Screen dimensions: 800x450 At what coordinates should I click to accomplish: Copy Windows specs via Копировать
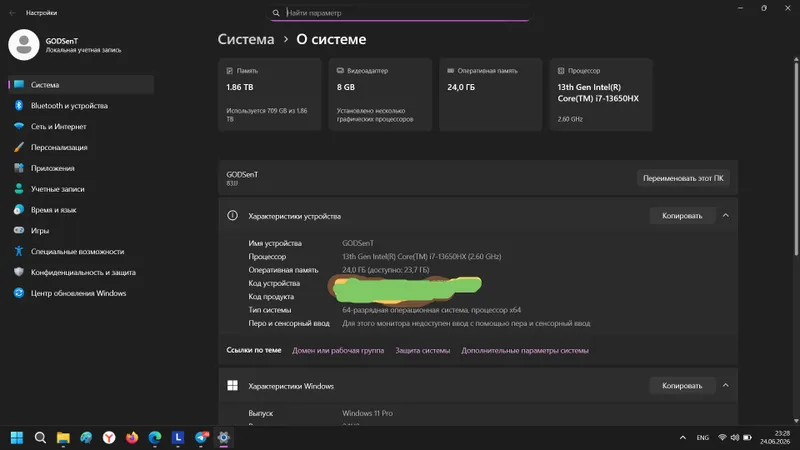click(682, 386)
